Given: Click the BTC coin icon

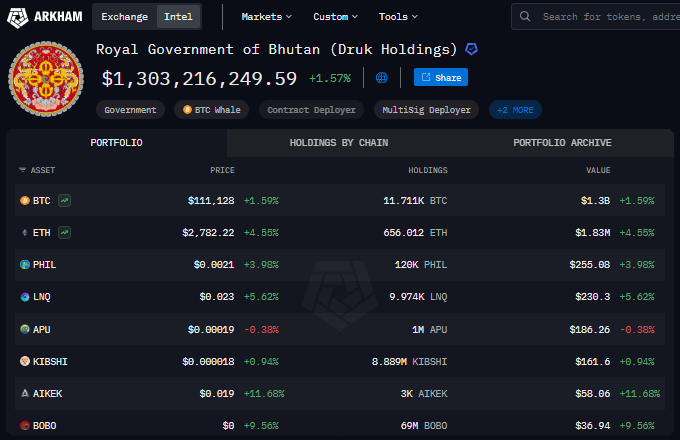Looking at the screenshot, I should [x=25, y=201].
